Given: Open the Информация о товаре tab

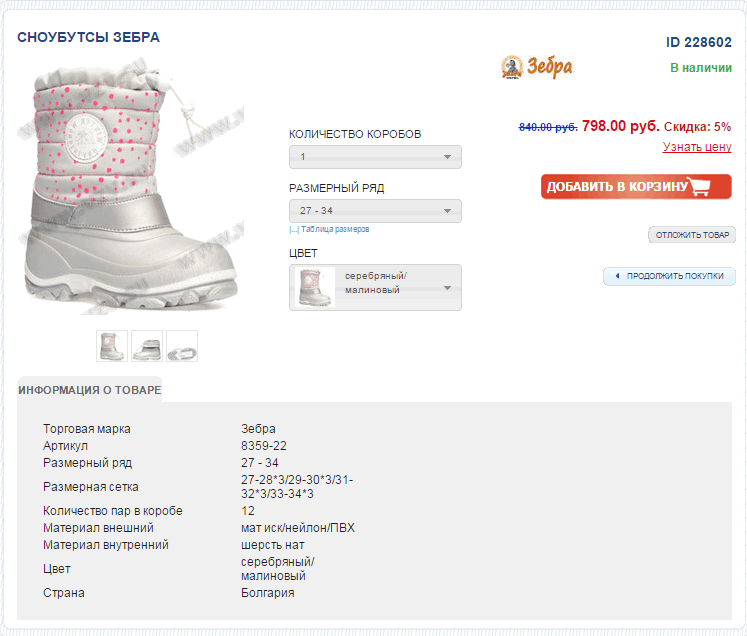Looking at the screenshot, I should (90, 390).
